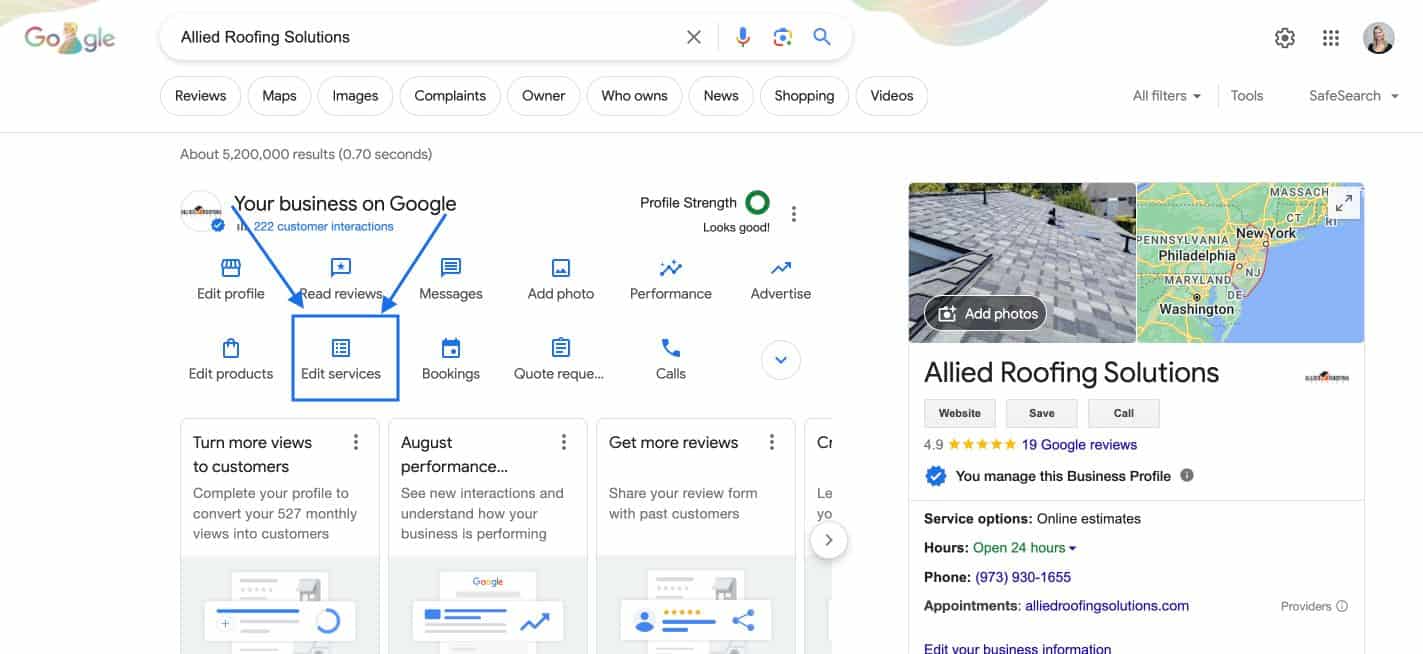Viewport: 1423px width, 654px height.
Task: Select the Complaints filter chip
Action: click(x=450, y=96)
